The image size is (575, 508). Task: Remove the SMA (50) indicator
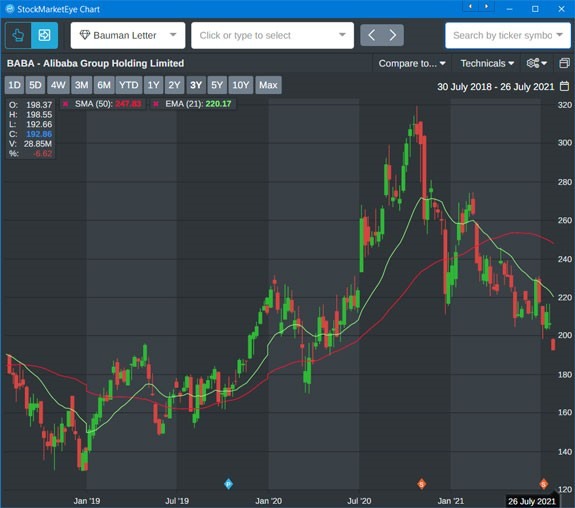coord(66,104)
